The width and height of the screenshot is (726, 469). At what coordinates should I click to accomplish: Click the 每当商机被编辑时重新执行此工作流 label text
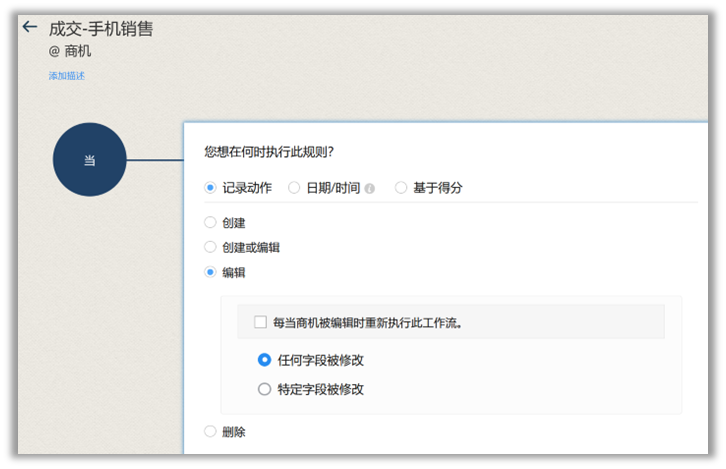[x=367, y=323]
